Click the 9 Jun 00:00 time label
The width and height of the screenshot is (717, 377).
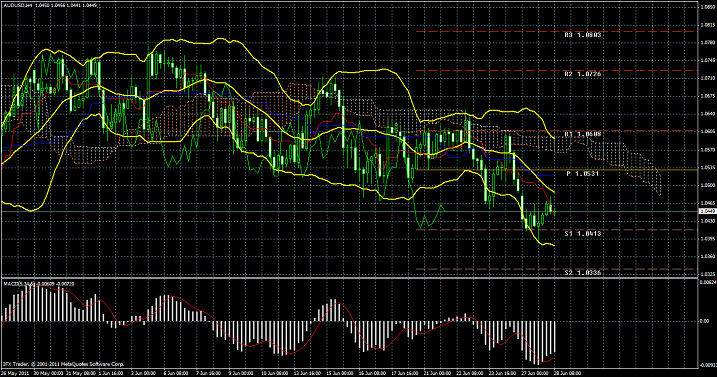click(x=241, y=373)
